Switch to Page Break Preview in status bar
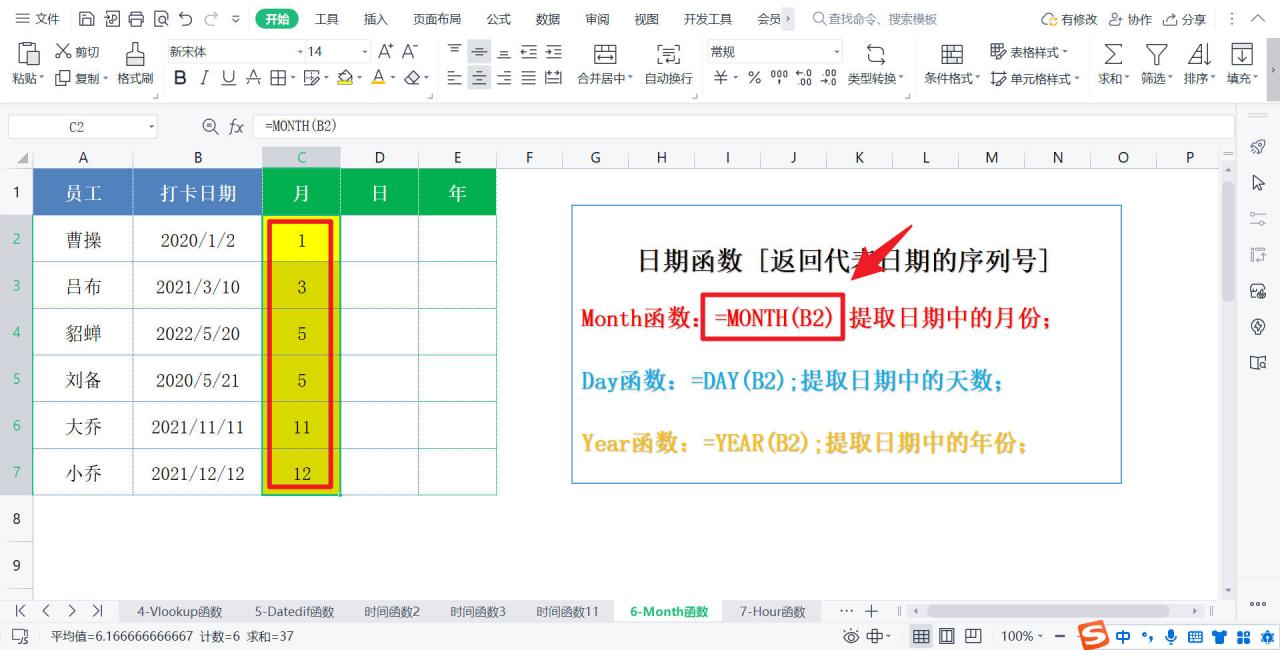Screen dimensions: 1280x650 [x=972, y=636]
